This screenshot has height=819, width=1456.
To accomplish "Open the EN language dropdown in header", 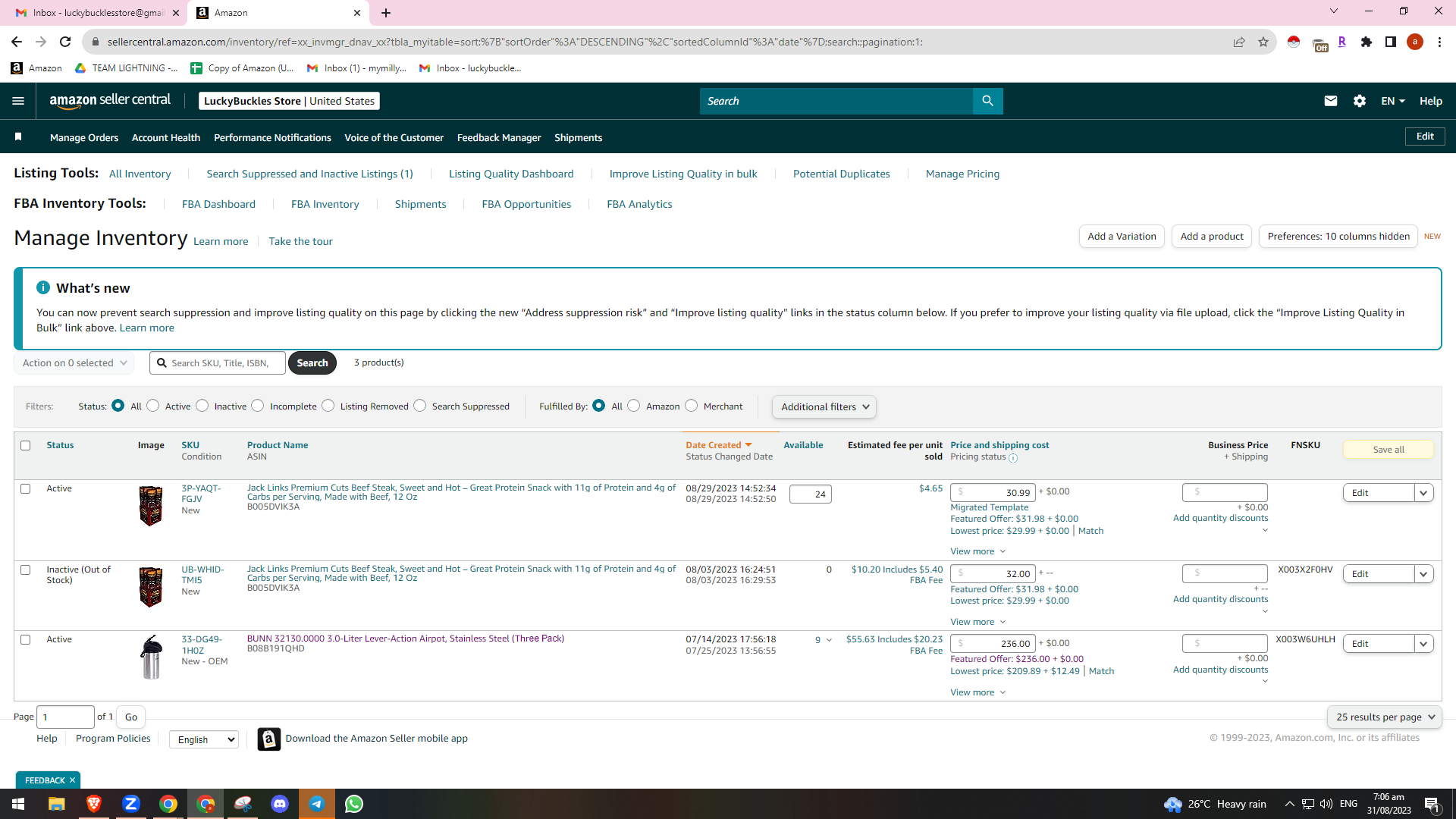I will [1393, 101].
